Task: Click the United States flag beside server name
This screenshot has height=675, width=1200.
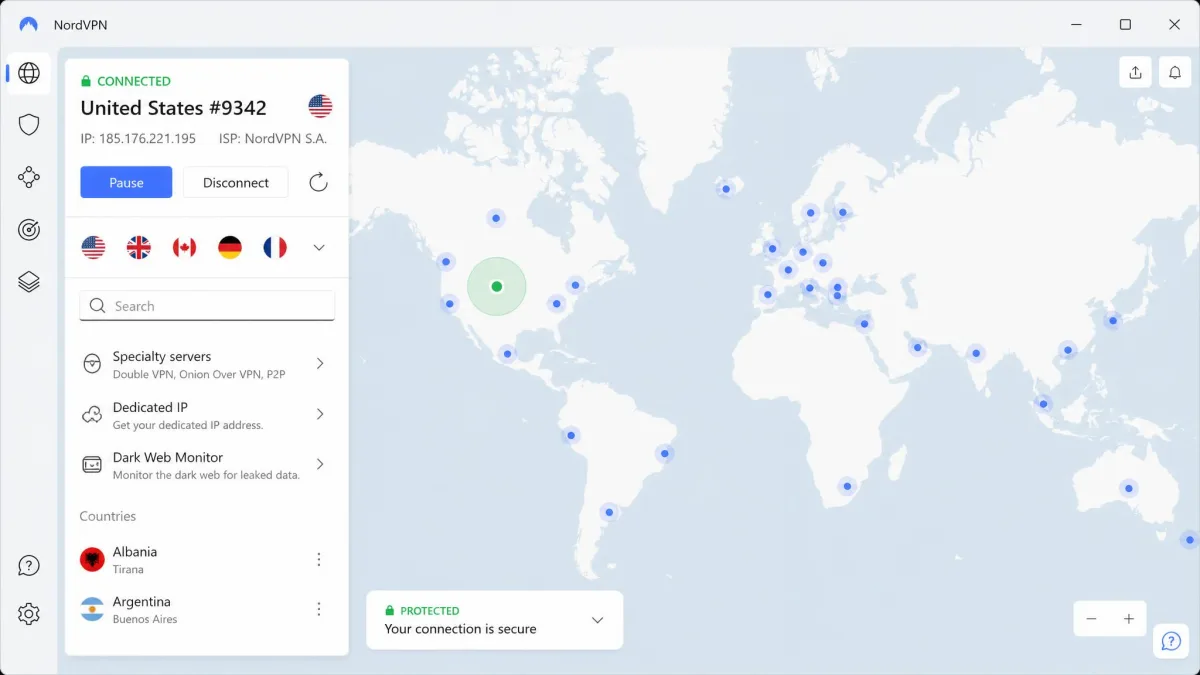Action: click(320, 107)
